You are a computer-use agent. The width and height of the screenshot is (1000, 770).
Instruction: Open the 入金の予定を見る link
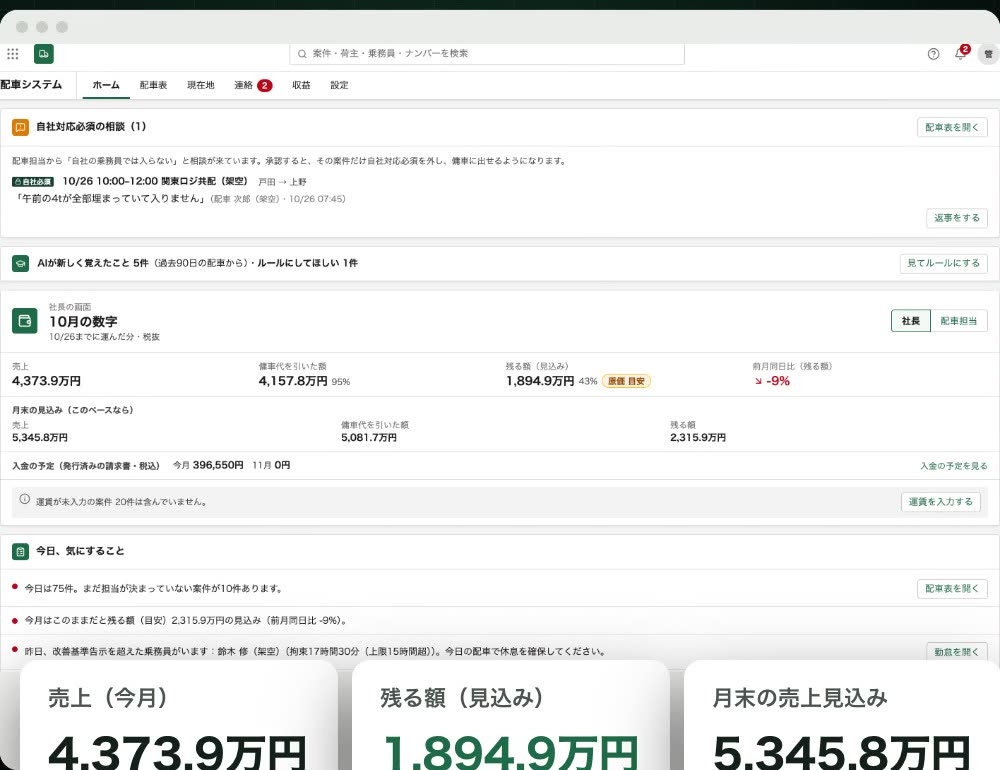(x=953, y=466)
